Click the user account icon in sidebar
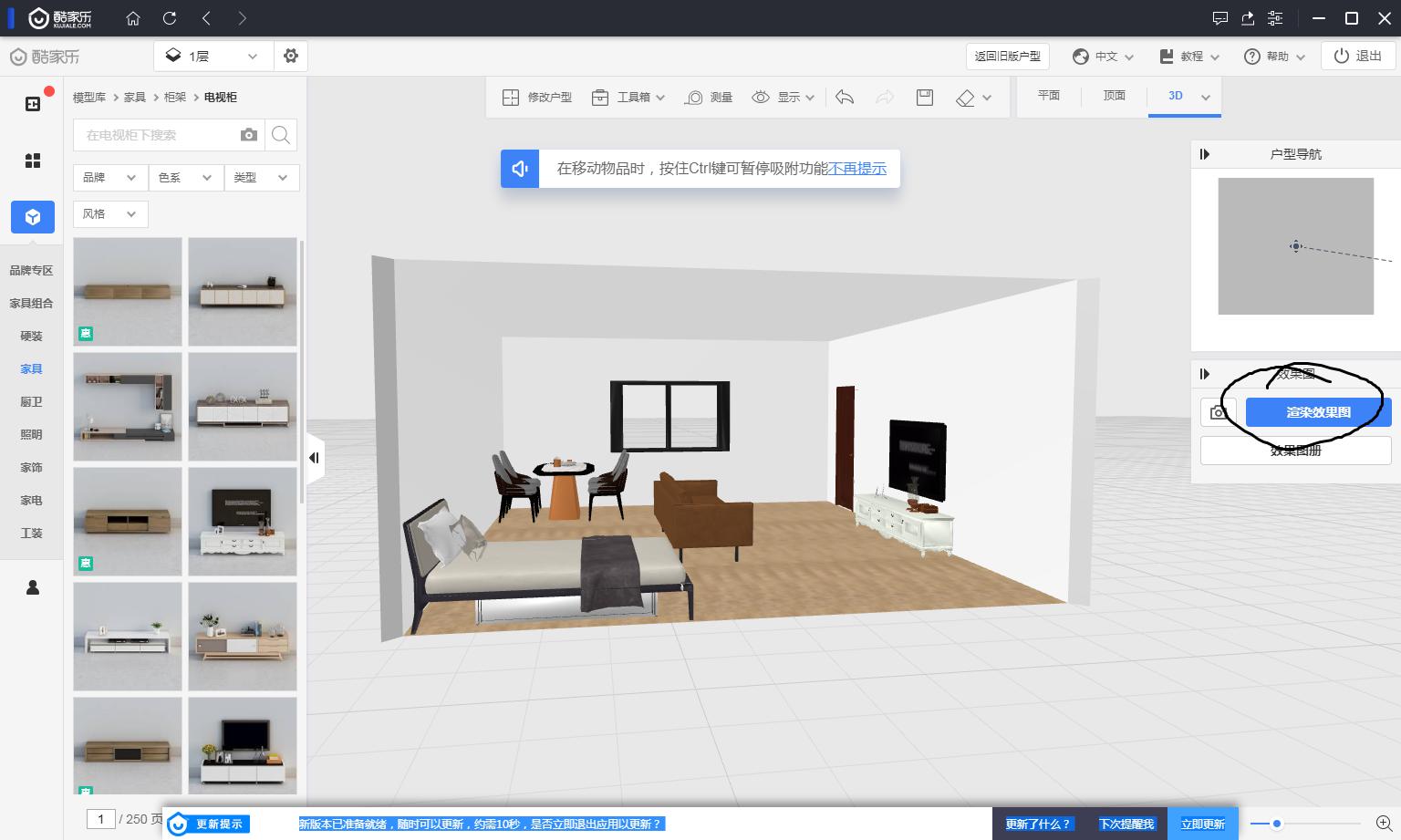The image size is (1401, 840). [33, 587]
